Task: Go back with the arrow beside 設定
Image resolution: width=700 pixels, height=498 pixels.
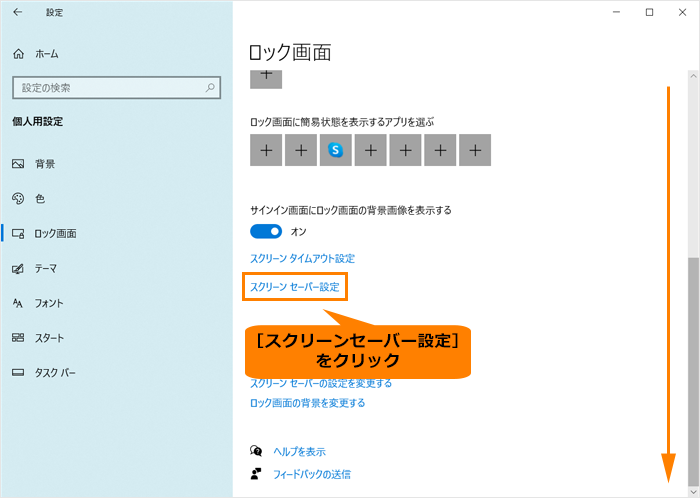Action: point(17,12)
